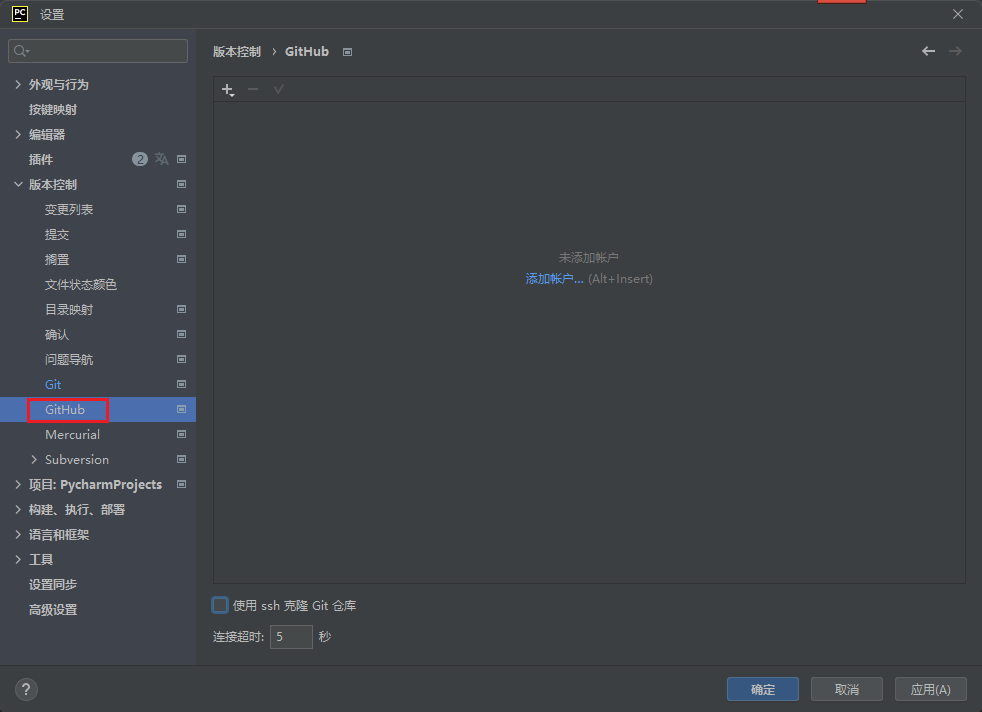This screenshot has height=712, width=982.
Task: Click the project icon on GitHub row
Action: coord(182,410)
